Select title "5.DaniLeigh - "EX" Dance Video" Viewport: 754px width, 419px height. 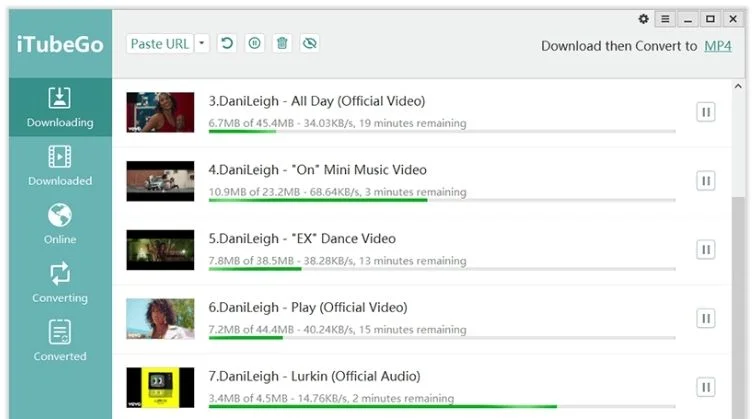[302, 239]
